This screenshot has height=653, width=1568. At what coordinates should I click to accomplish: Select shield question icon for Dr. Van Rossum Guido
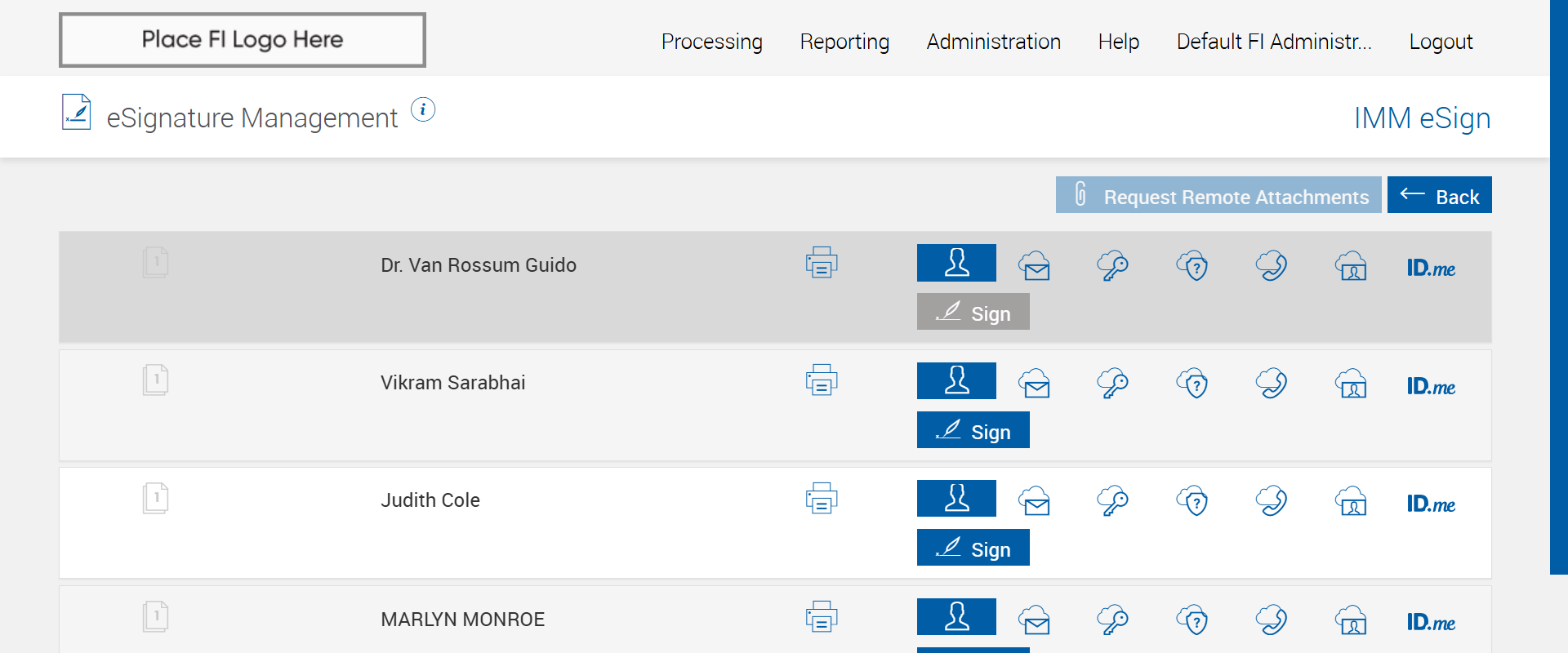[x=1192, y=265]
